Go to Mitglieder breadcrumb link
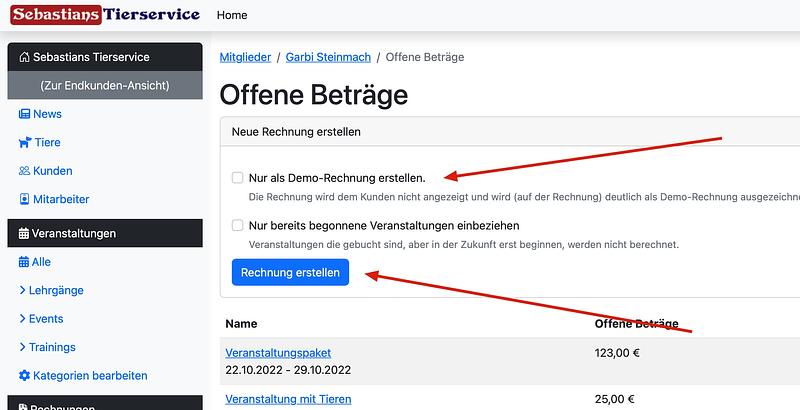Image resolution: width=800 pixels, height=410 pixels. [245, 57]
